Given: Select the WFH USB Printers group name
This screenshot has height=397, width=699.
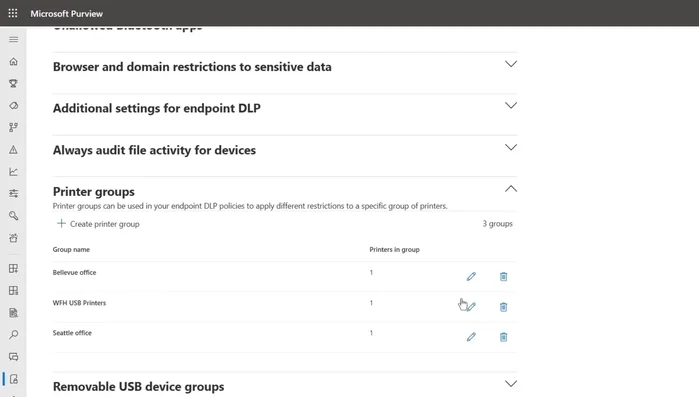Looking at the screenshot, I should pos(79,303).
